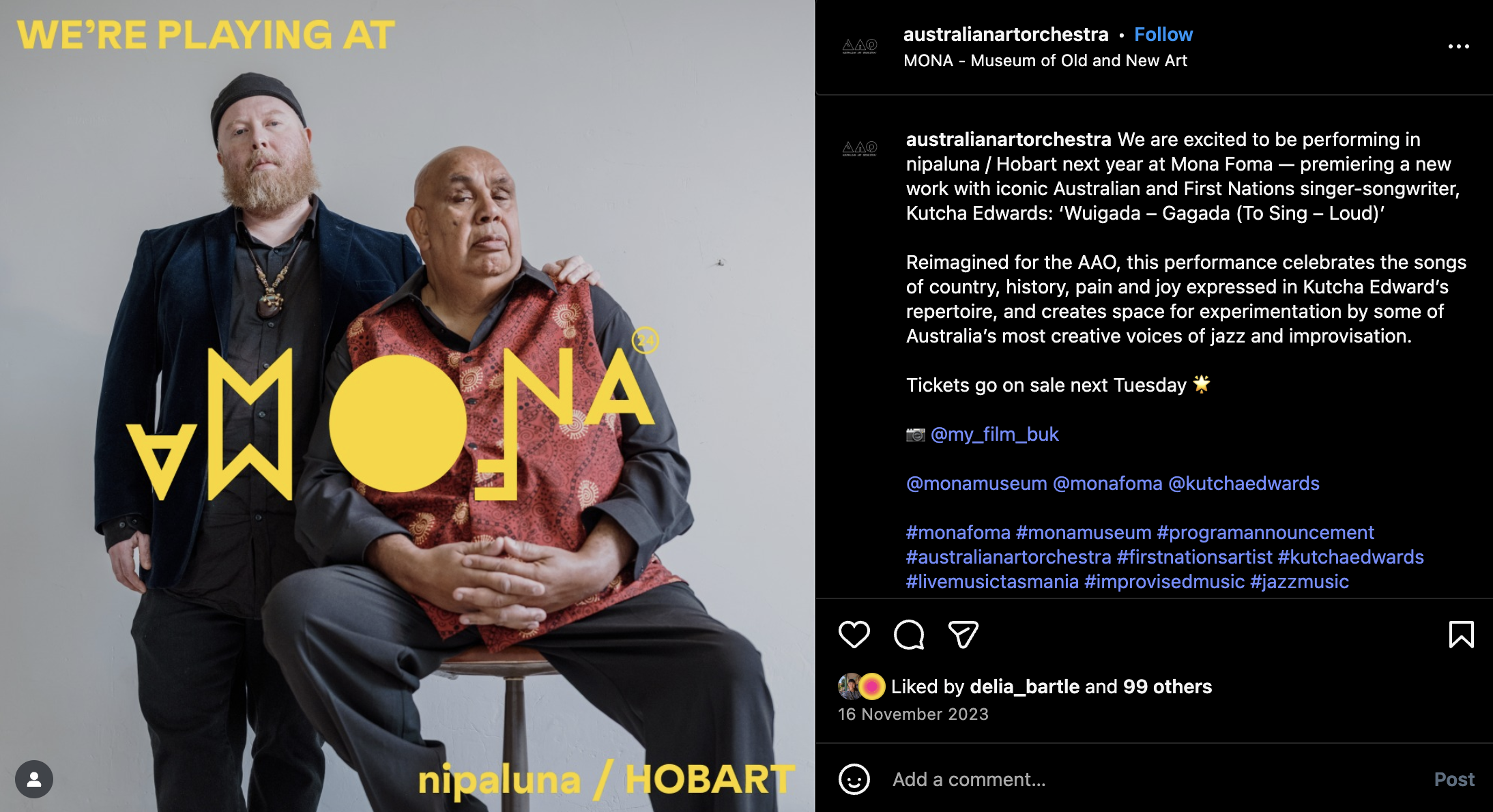Open emoji picker in the comment box

coord(854,779)
